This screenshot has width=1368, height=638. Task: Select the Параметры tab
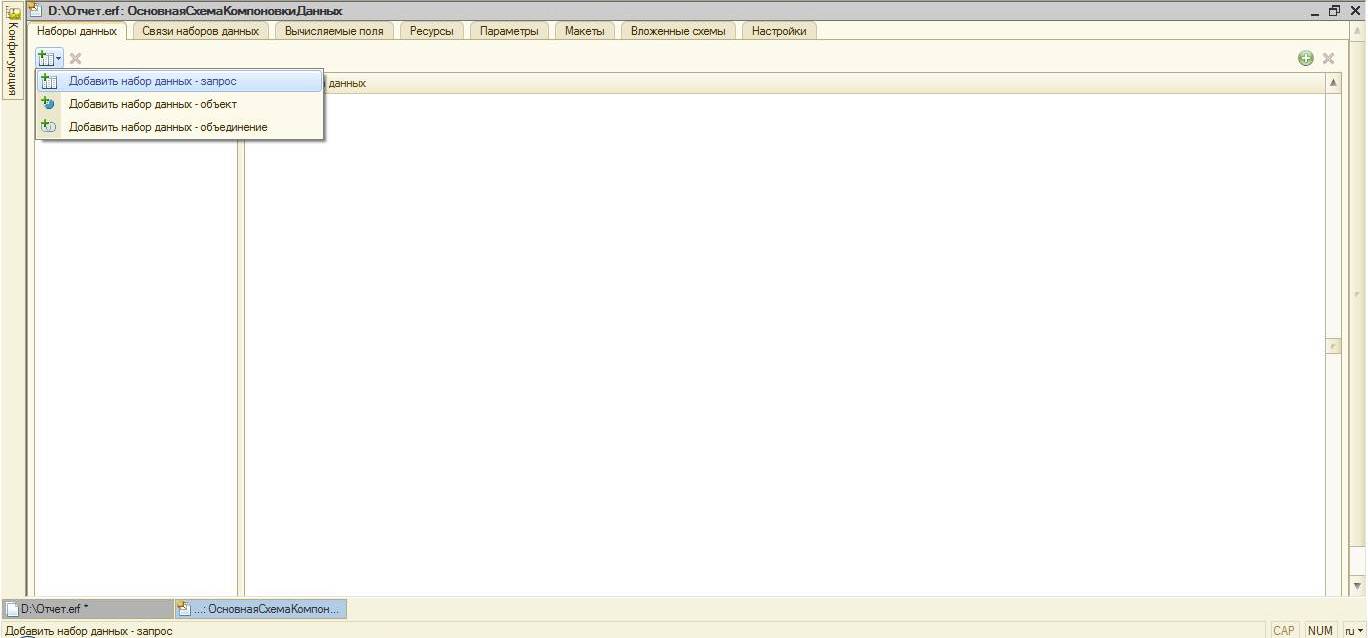(508, 31)
